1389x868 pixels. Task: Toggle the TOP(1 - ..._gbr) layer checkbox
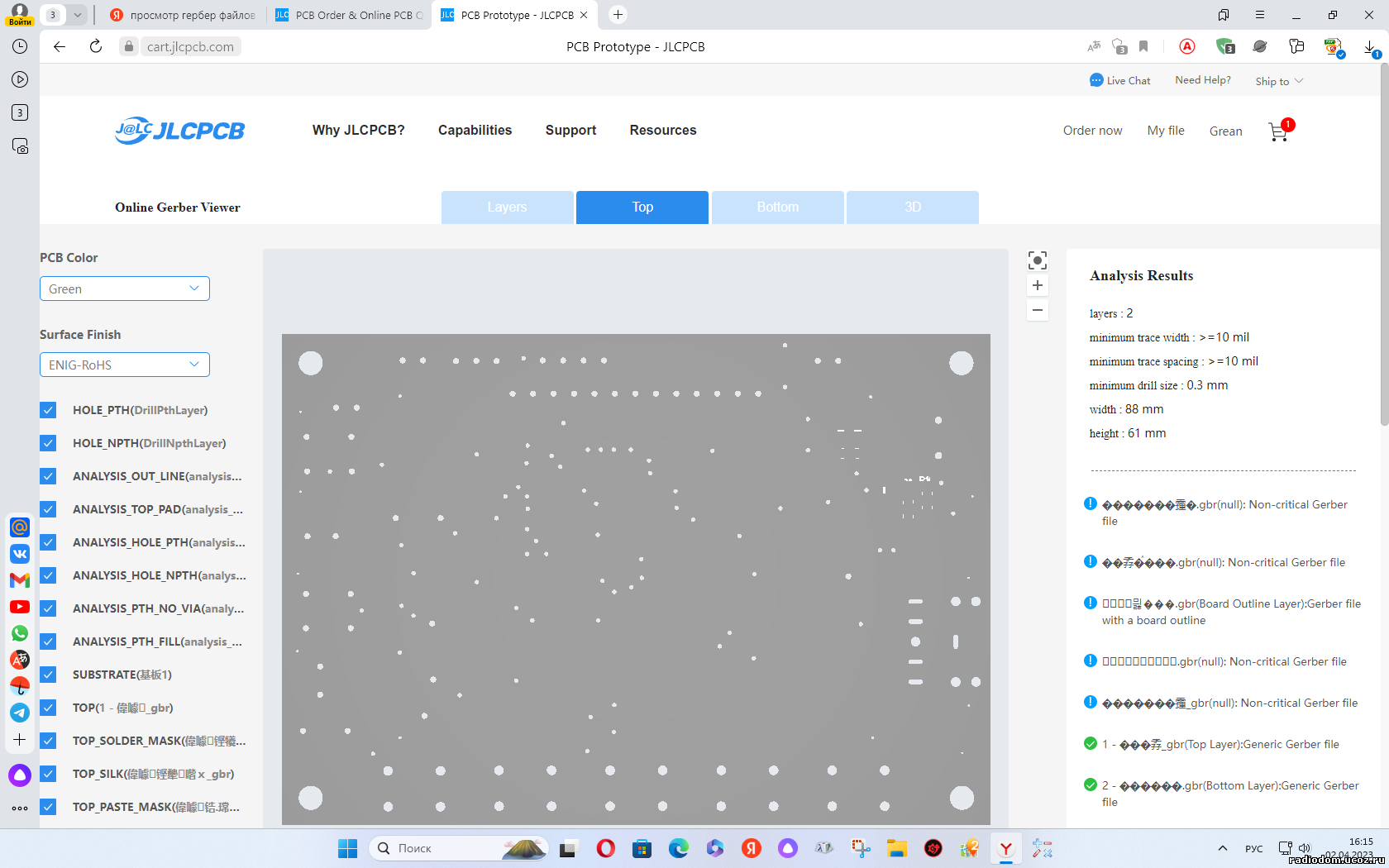[x=48, y=708]
